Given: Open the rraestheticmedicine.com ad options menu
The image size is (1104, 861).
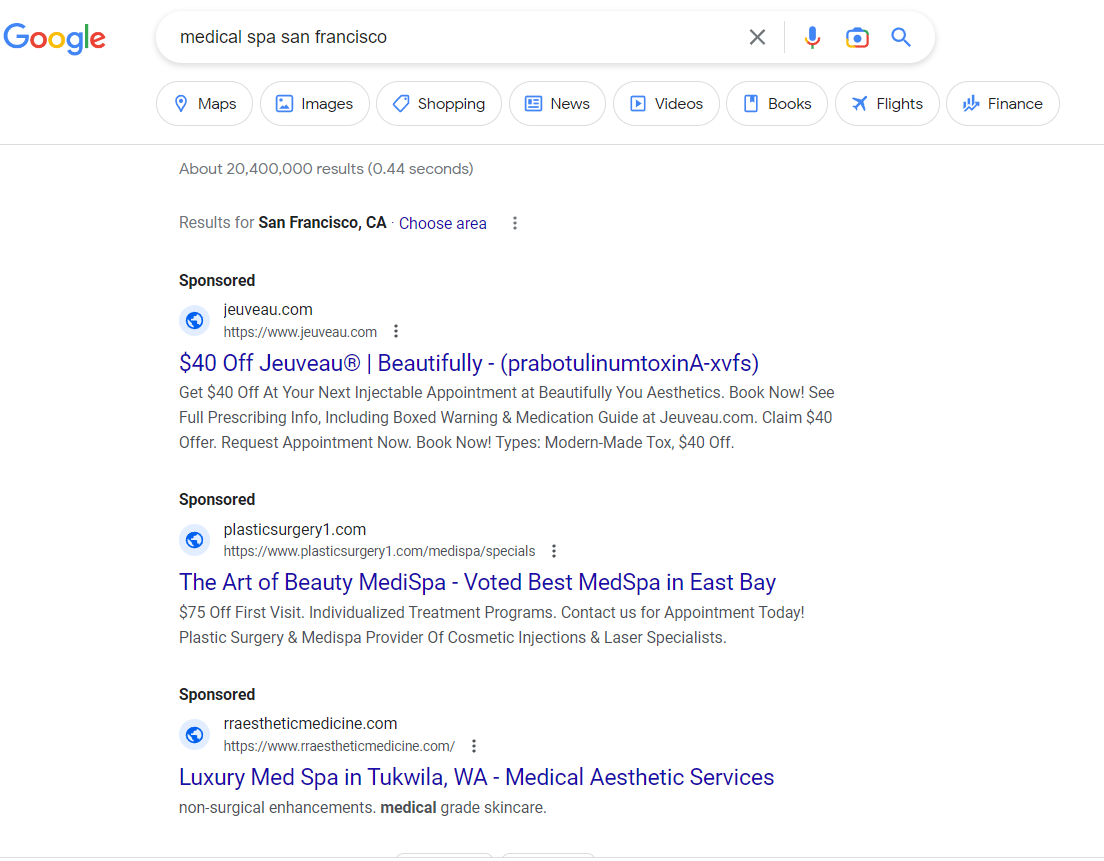Looking at the screenshot, I should click(474, 746).
